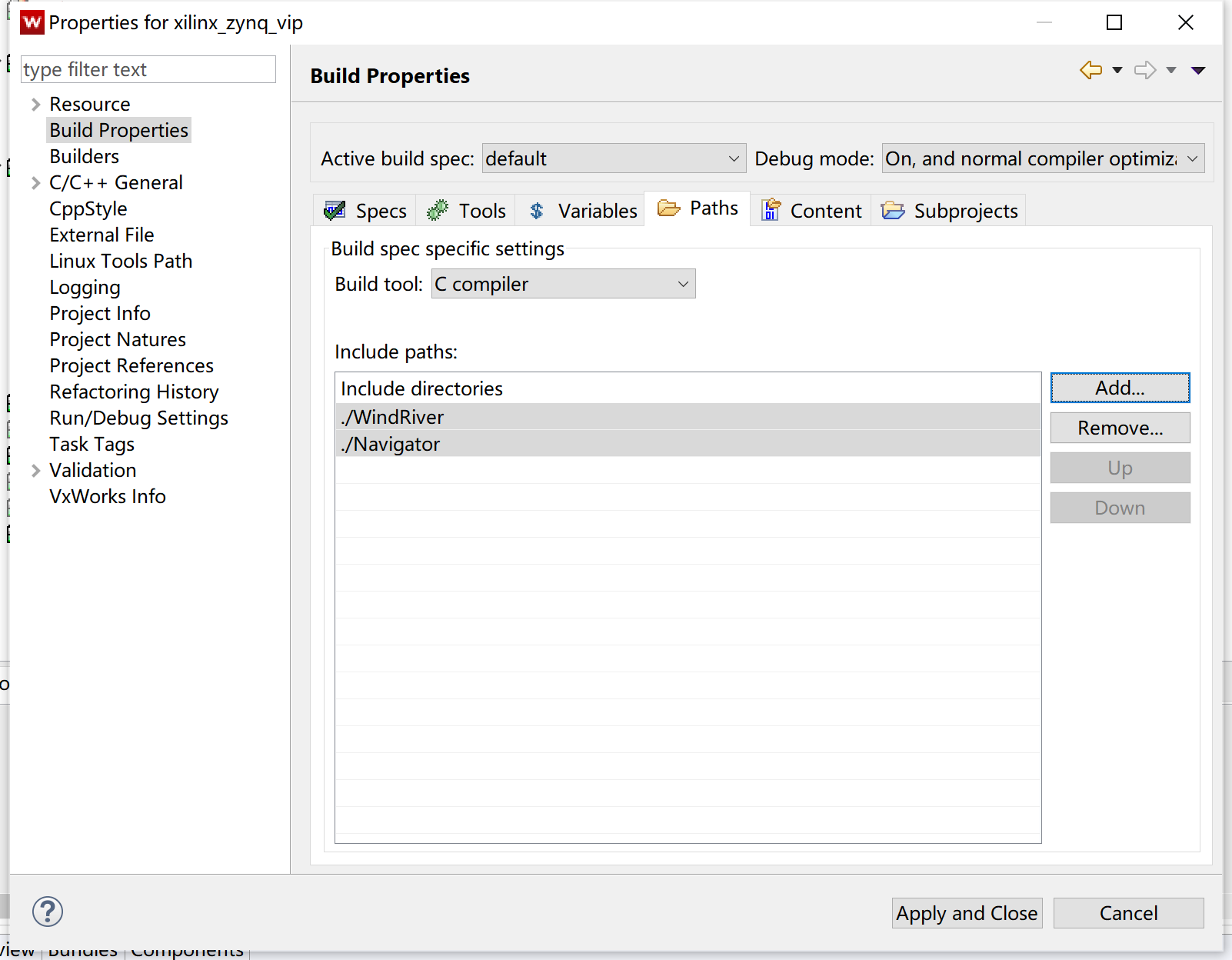The width and height of the screenshot is (1232, 960).
Task: Expand the C/C++ General tree node
Action: click(35, 183)
